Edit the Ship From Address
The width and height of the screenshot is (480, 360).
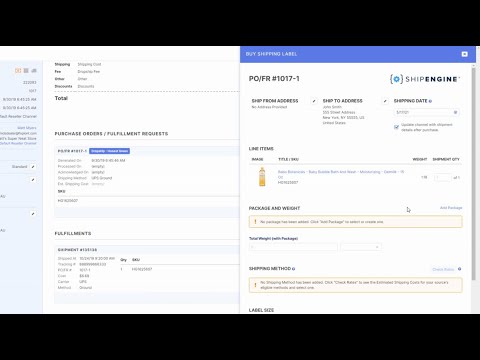point(314,101)
